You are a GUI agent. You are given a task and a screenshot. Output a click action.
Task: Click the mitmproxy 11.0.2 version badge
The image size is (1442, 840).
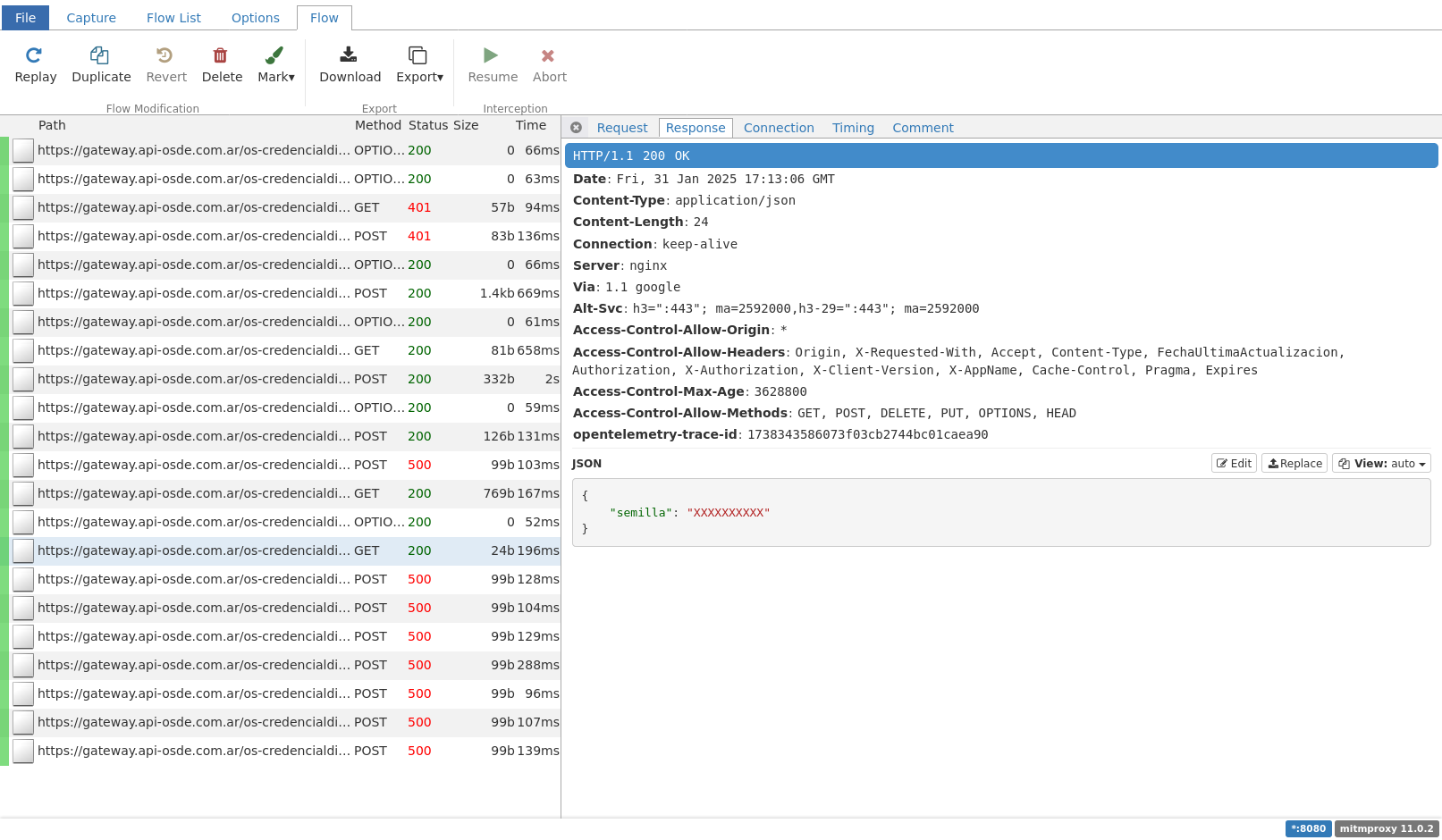coord(1387,828)
